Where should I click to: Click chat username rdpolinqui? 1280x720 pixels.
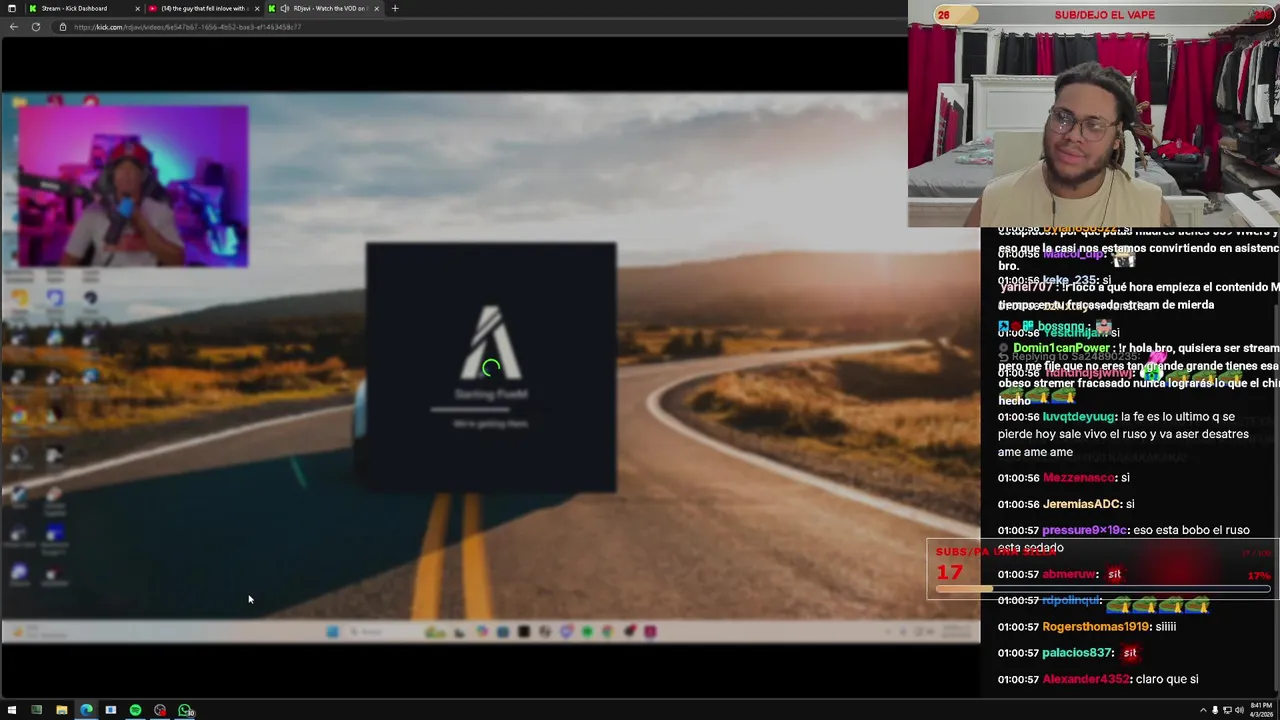tap(1072, 601)
